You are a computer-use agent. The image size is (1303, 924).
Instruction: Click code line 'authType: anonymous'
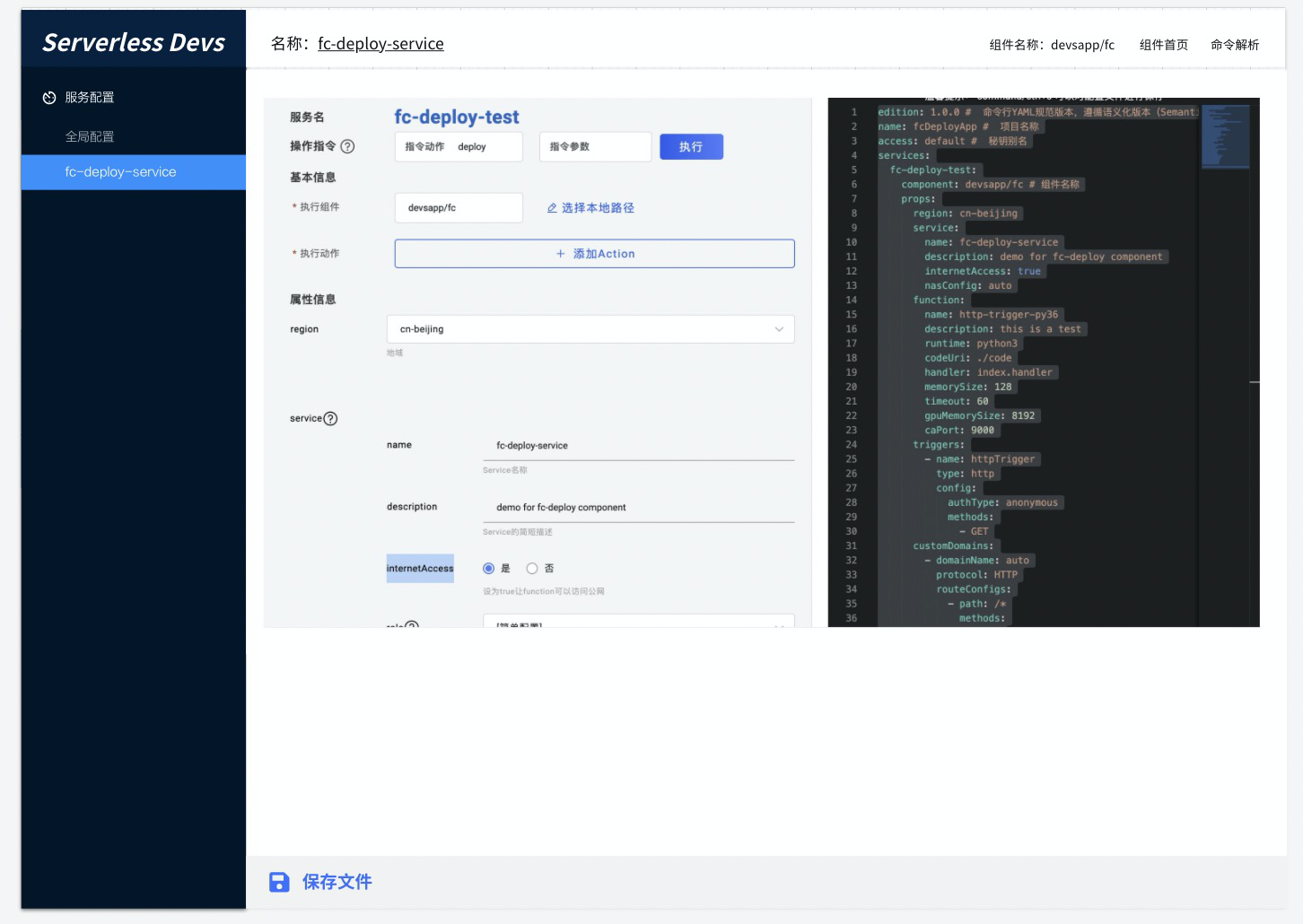[1002, 502]
